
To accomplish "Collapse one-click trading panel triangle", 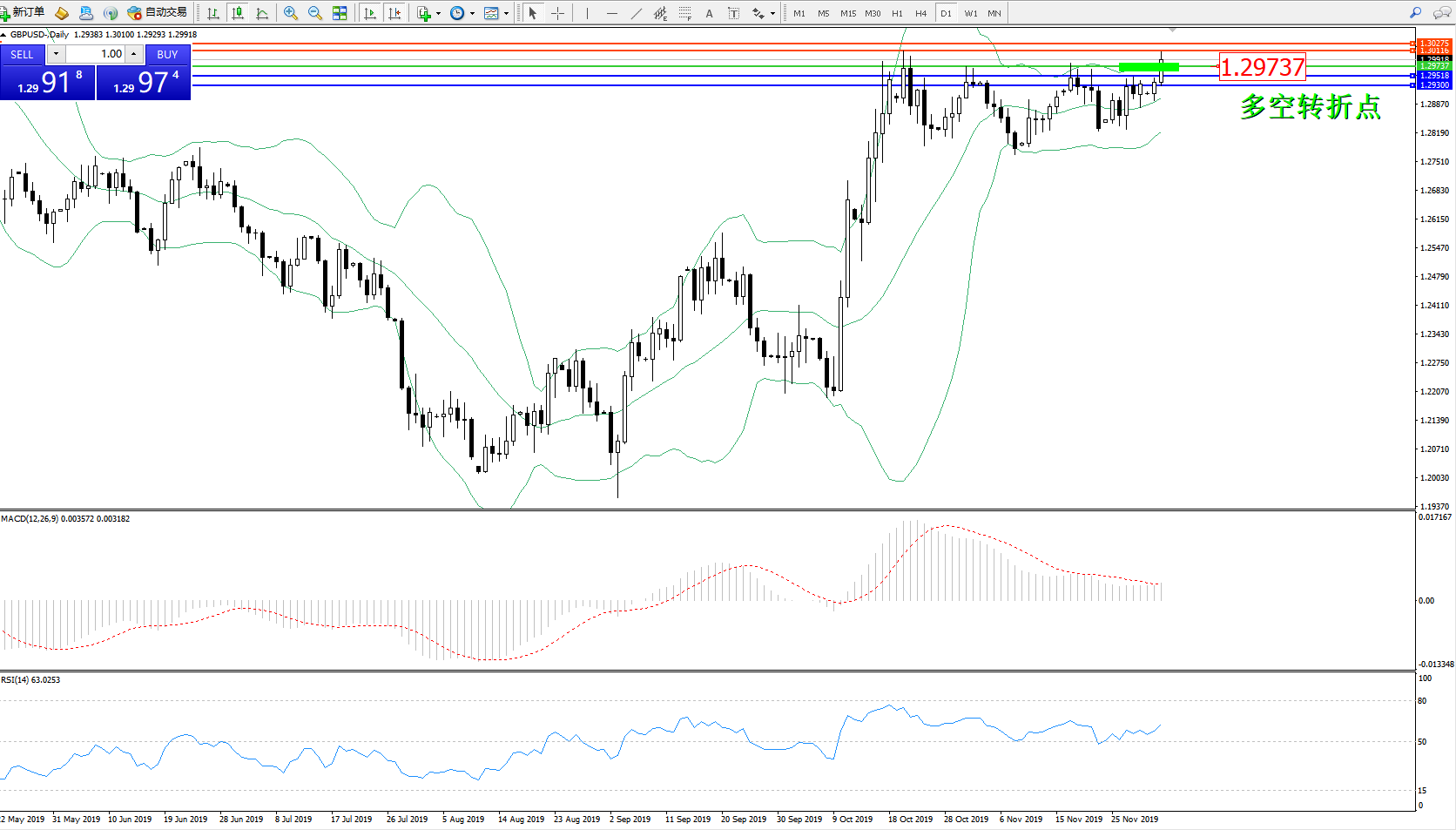I will 3,35.
